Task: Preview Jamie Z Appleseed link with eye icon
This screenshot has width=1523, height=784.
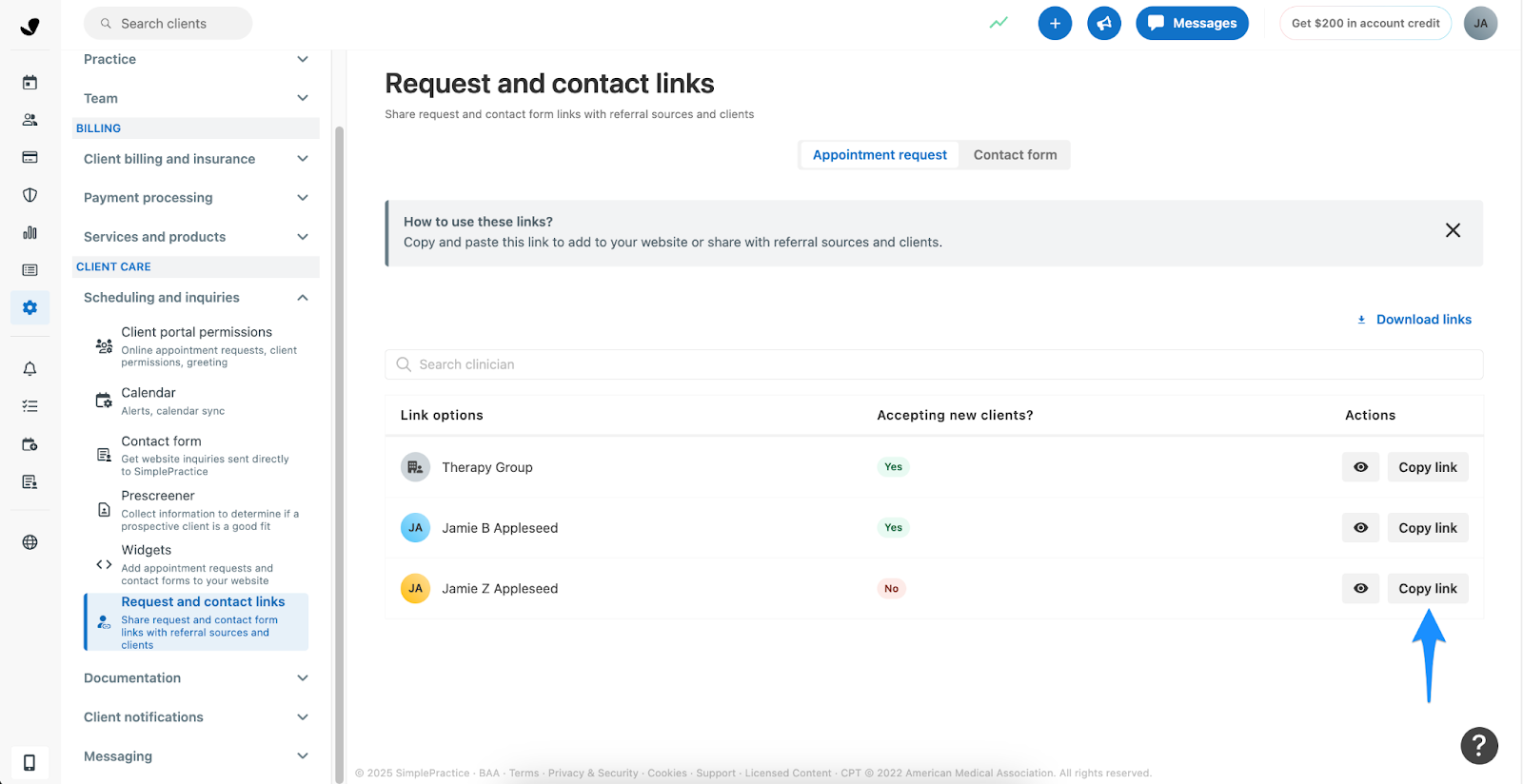Action: click(1360, 589)
